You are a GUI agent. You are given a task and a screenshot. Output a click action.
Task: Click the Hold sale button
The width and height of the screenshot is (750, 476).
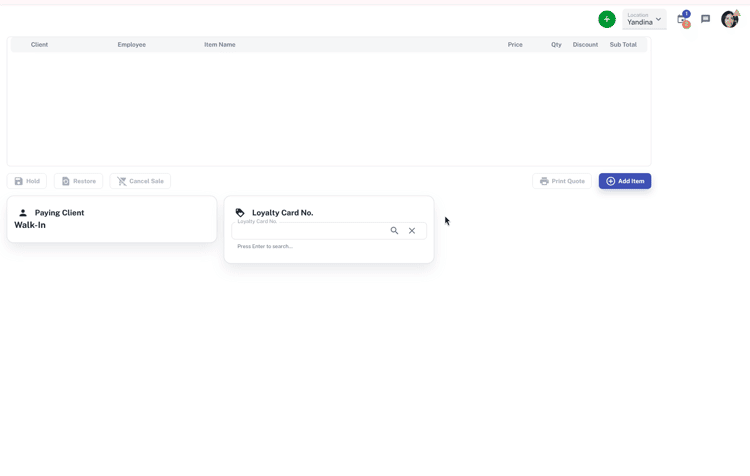[27, 181]
